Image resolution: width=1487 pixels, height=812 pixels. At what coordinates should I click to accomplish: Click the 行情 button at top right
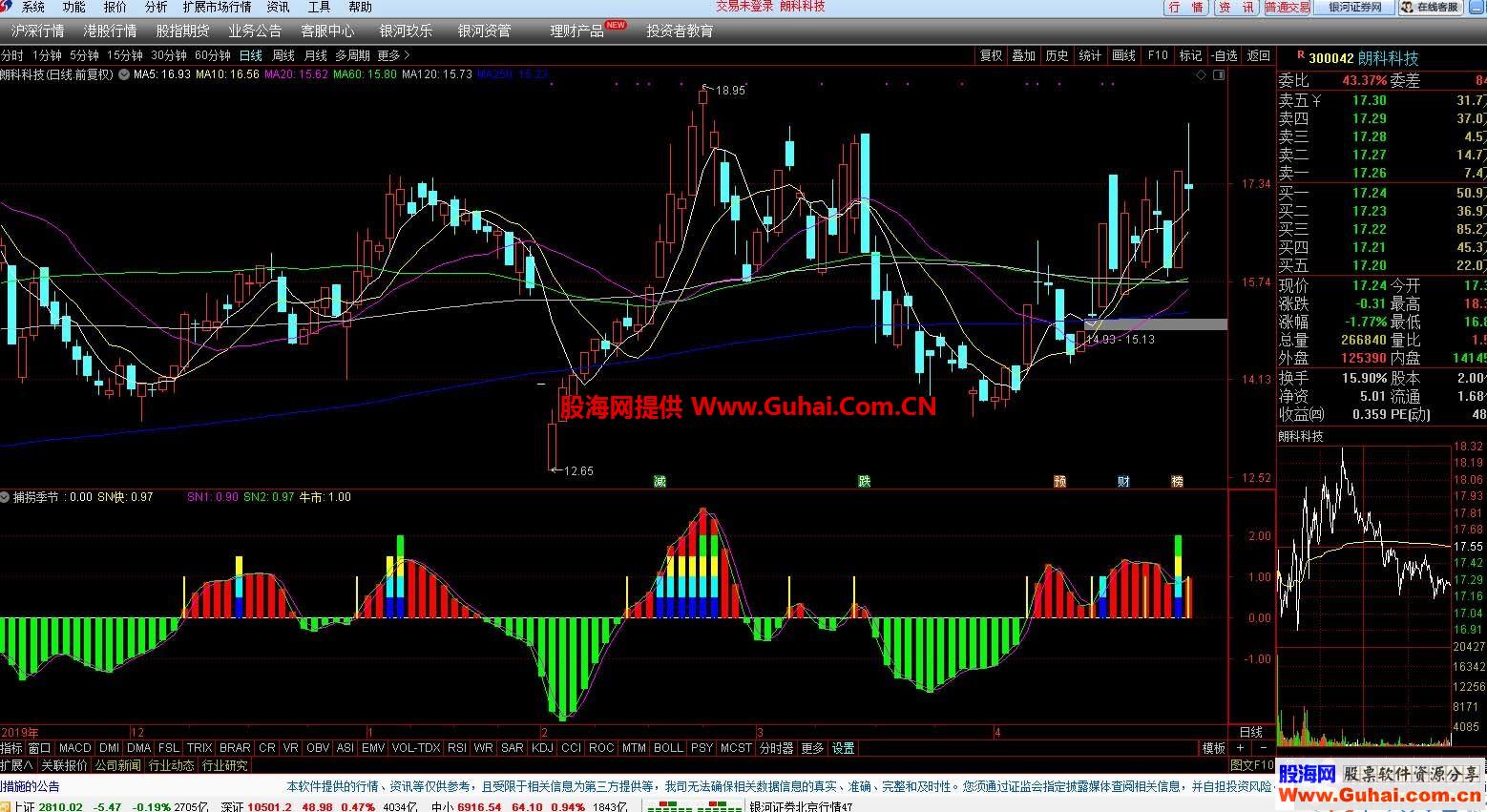[x=1186, y=7]
